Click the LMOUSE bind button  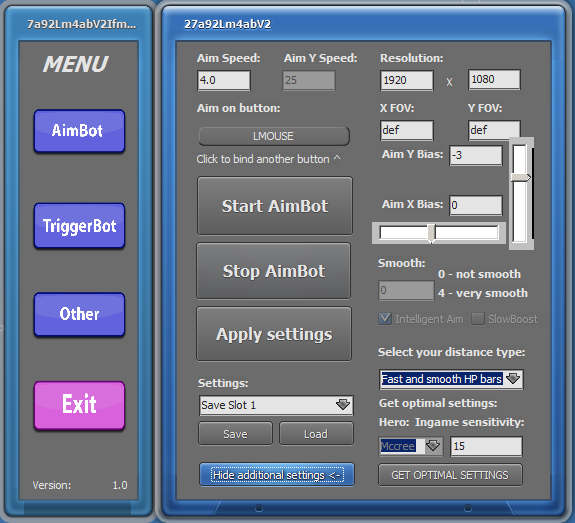[274, 136]
